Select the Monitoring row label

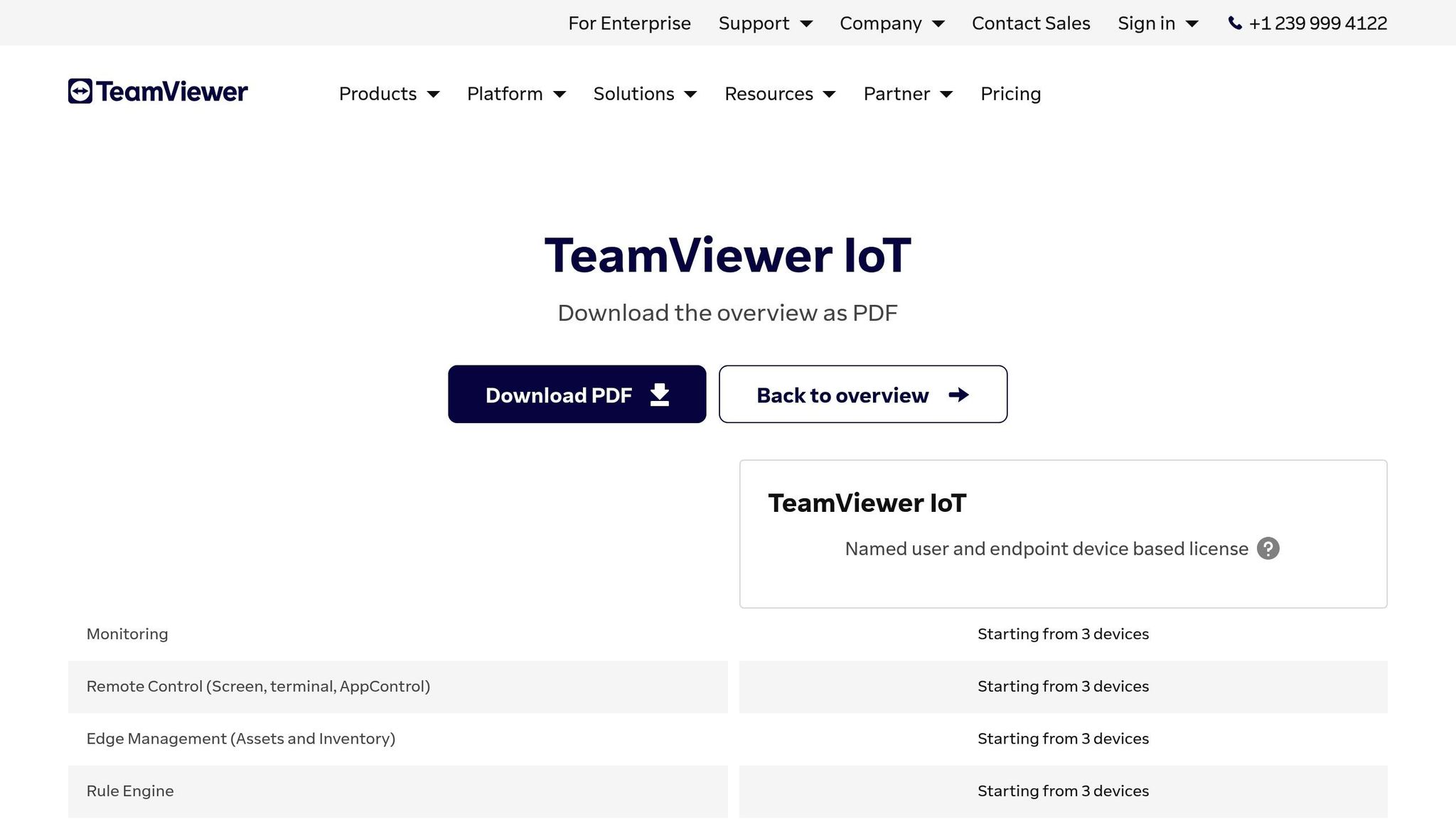[x=127, y=634]
